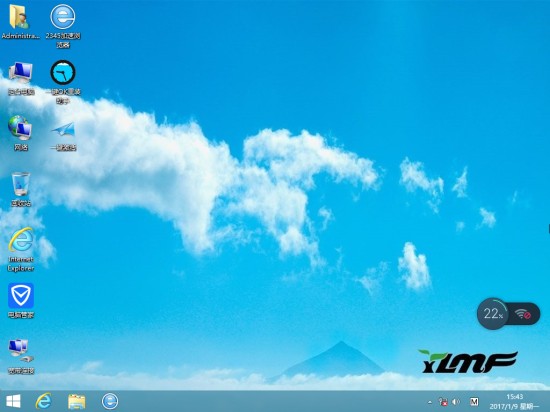The image size is (550, 412).
Task: Select the Recycle Bin icon
Action: (x=21, y=189)
